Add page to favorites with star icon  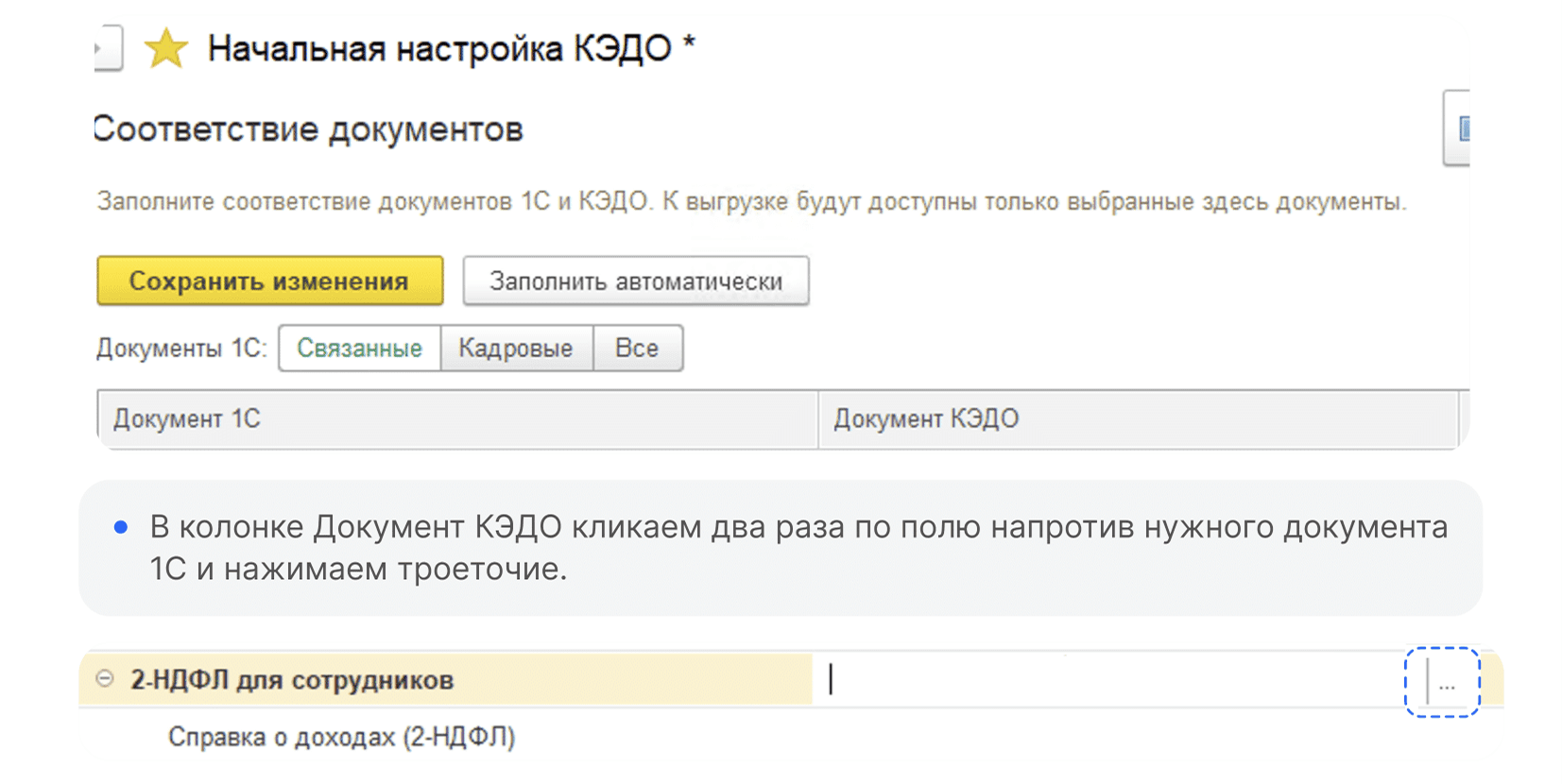click(166, 48)
